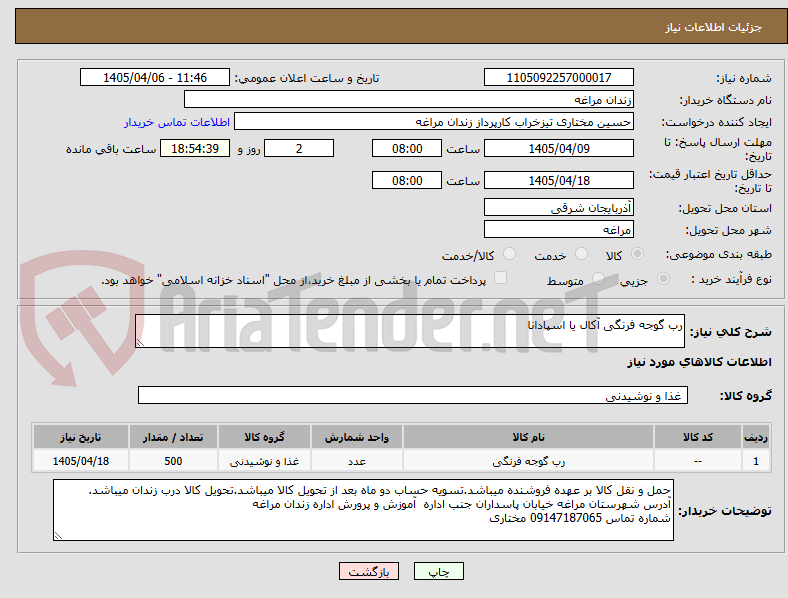The width and height of the screenshot is (788, 598).
Task: Click the ردیف column header
Action: pyautogui.click(x=756, y=437)
